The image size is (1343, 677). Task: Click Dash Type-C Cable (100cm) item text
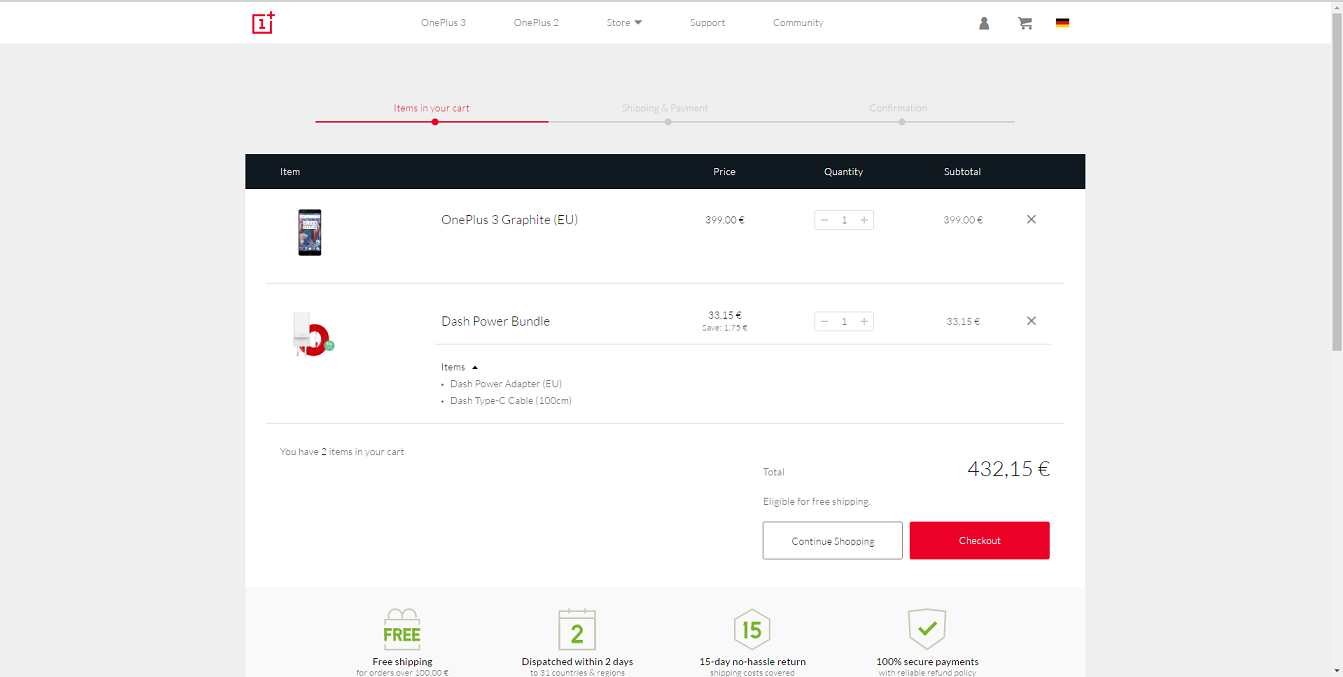pos(511,401)
